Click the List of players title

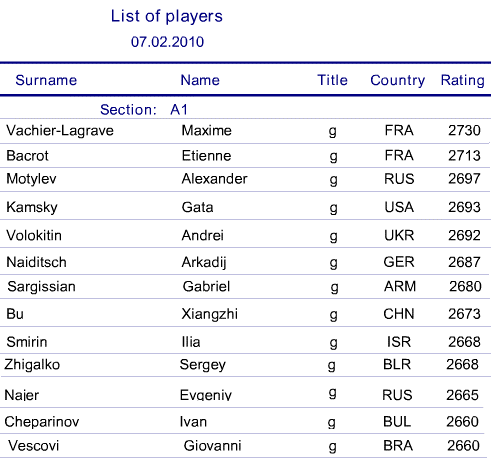167,17
